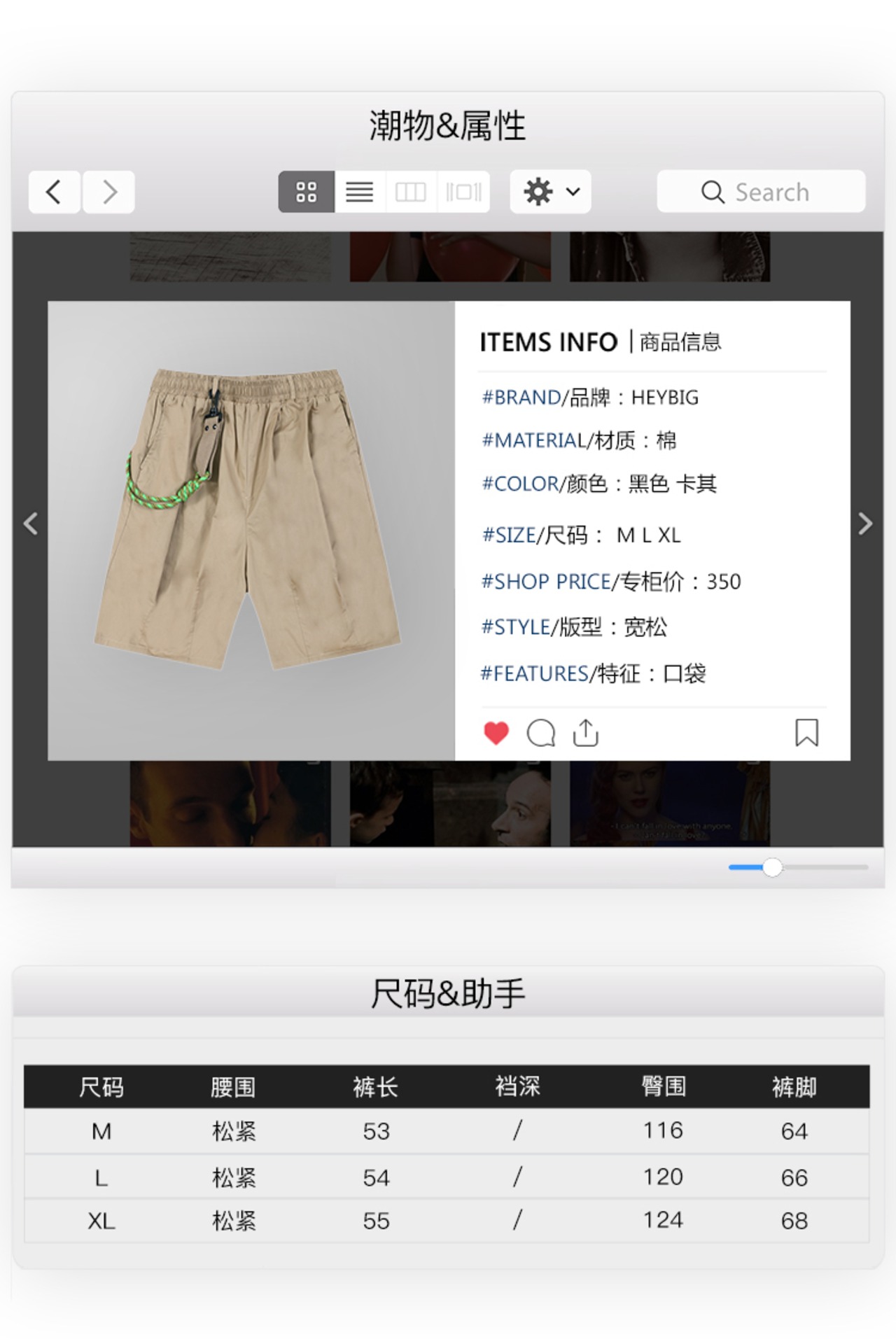The height and width of the screenshot is (1339, 896).
Task: Click the back navigation arrow button
Action: 54,192
